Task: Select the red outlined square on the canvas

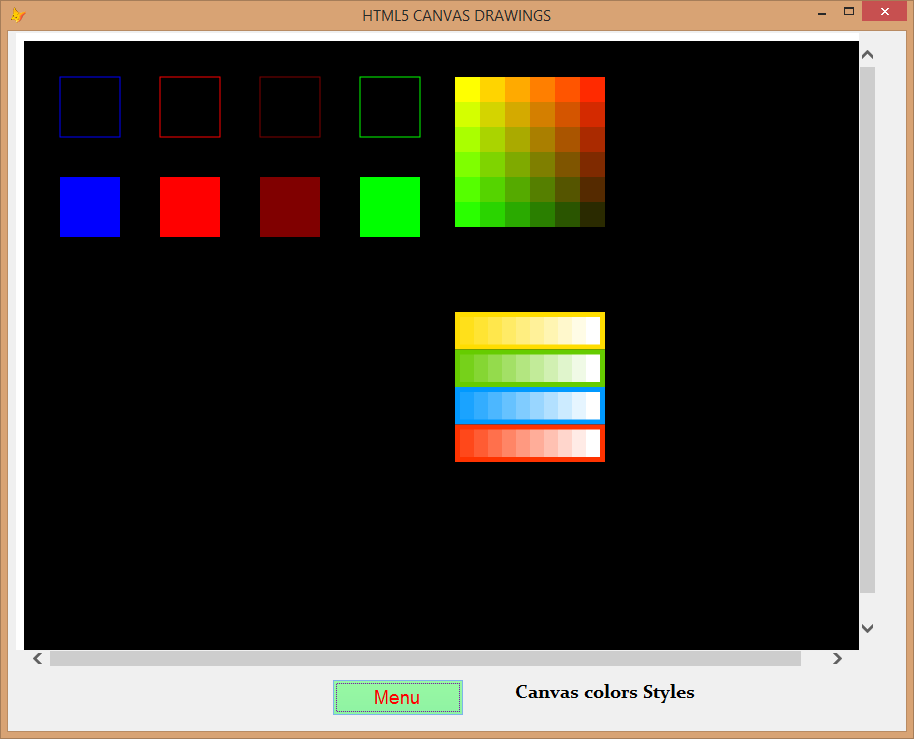Action: [190, 106]
